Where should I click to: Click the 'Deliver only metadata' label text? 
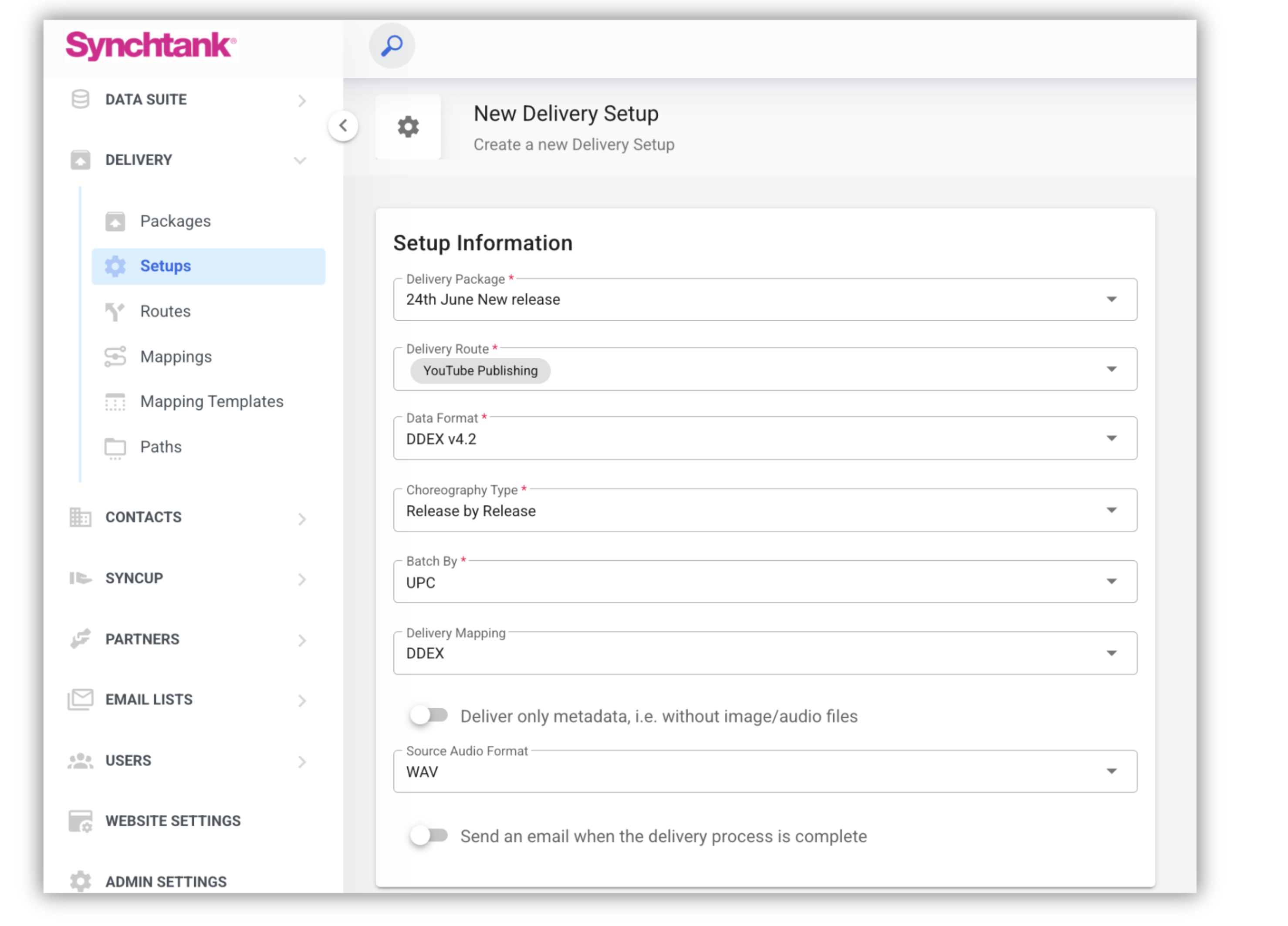click(659, 717)
